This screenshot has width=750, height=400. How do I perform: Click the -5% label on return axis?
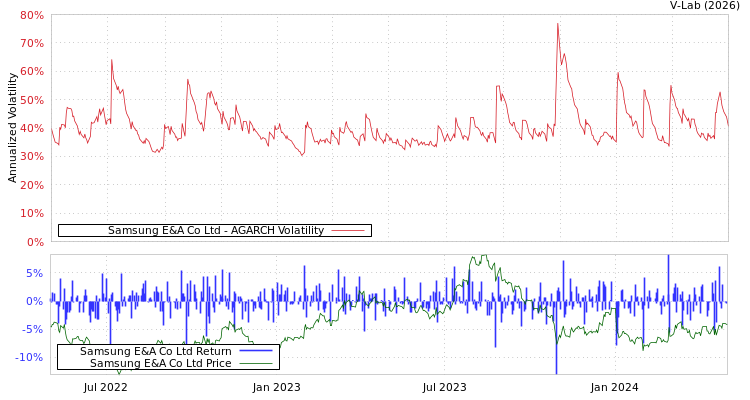pos(32,329)
